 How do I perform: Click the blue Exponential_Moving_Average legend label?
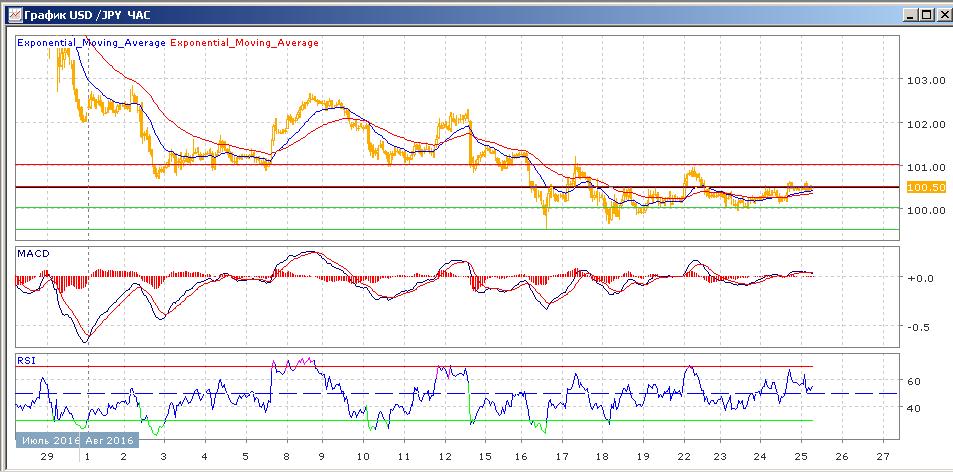coord(91,43)
